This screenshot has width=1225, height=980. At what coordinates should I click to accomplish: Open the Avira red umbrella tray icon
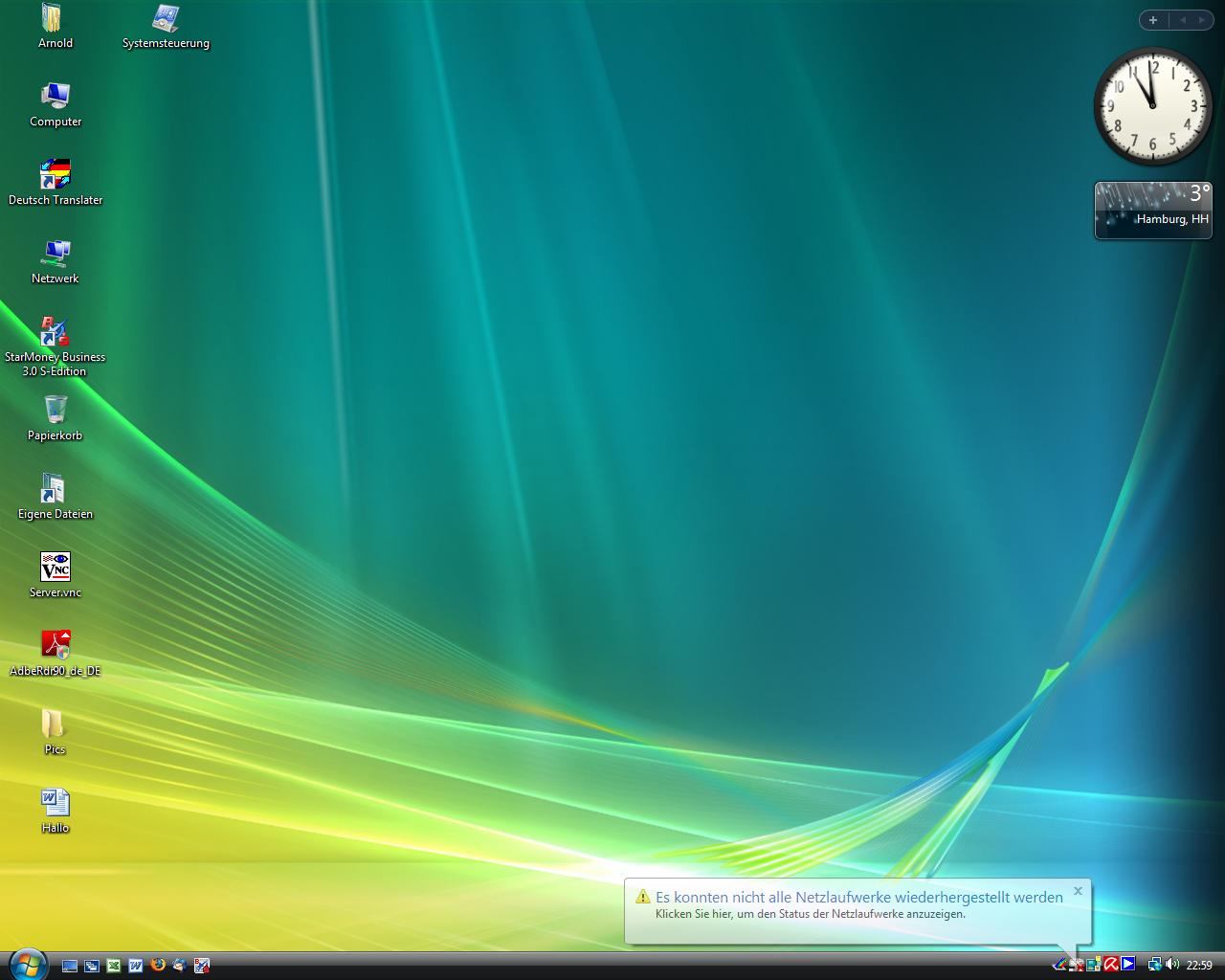tap(1111, 964)
